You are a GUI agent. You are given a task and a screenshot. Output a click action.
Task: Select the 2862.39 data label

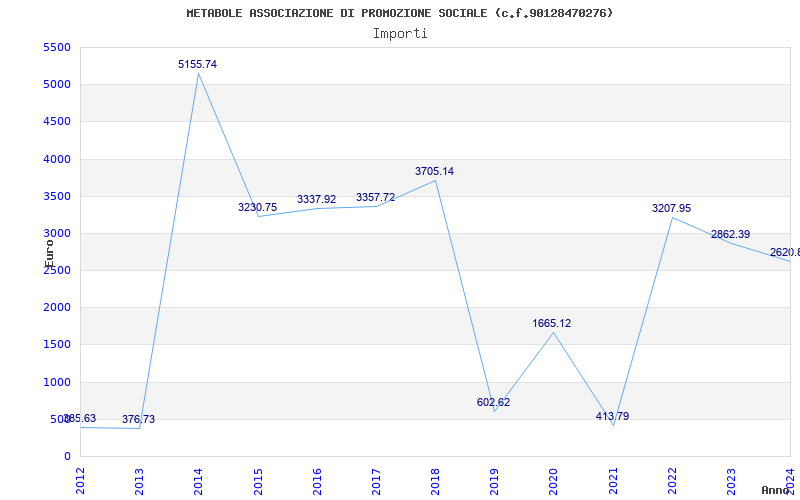point(731,235)
